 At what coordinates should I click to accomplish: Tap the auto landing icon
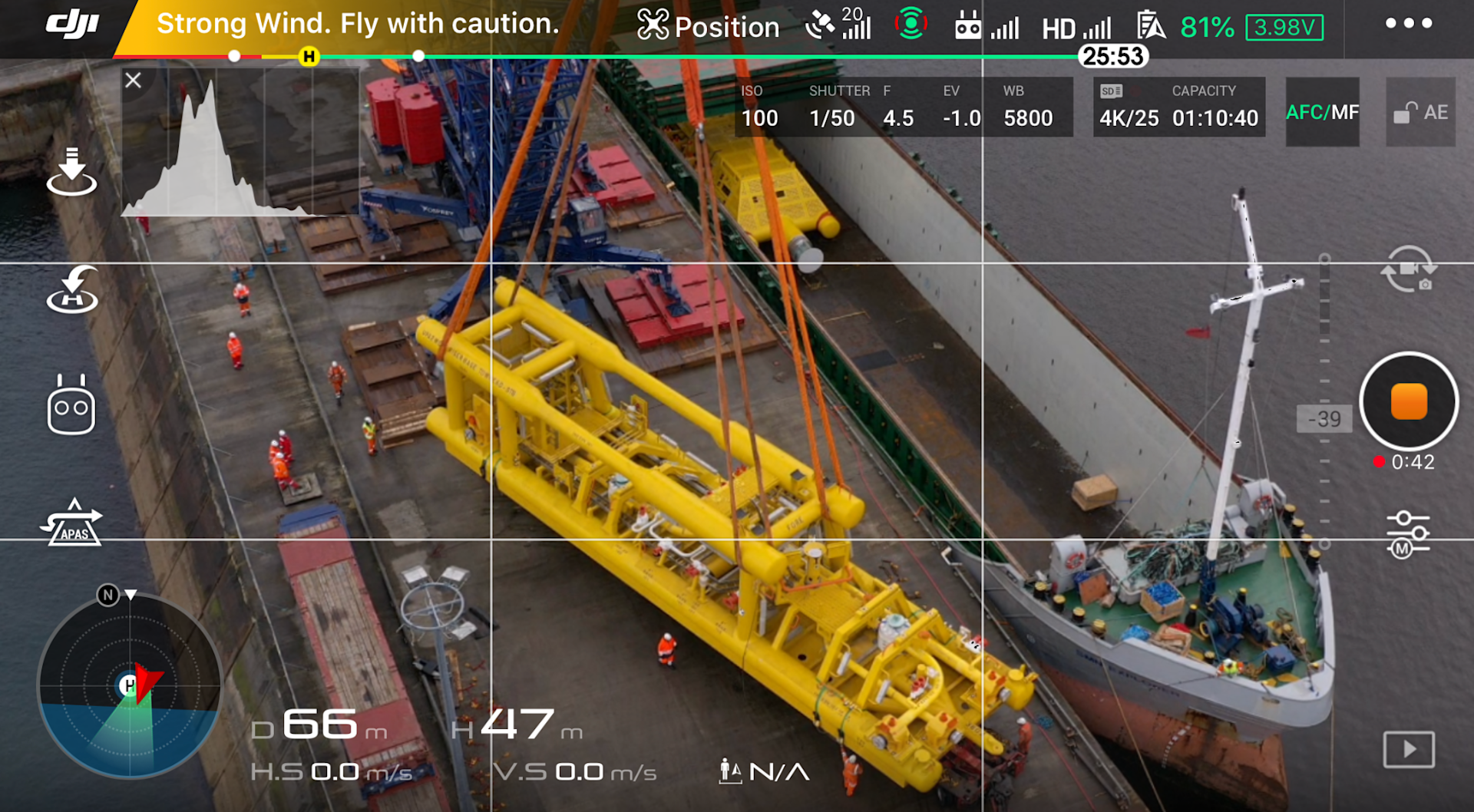pos(71,172)
